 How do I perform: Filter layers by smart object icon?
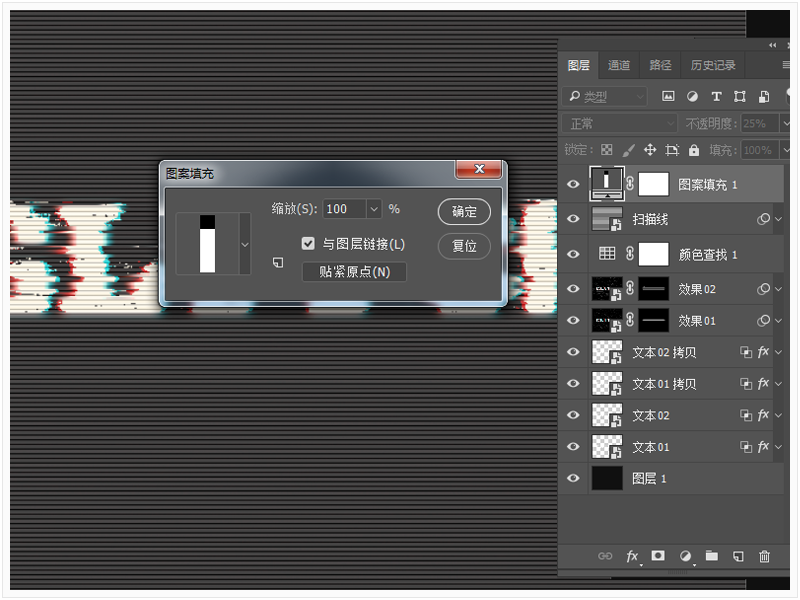tap(764, 96)
